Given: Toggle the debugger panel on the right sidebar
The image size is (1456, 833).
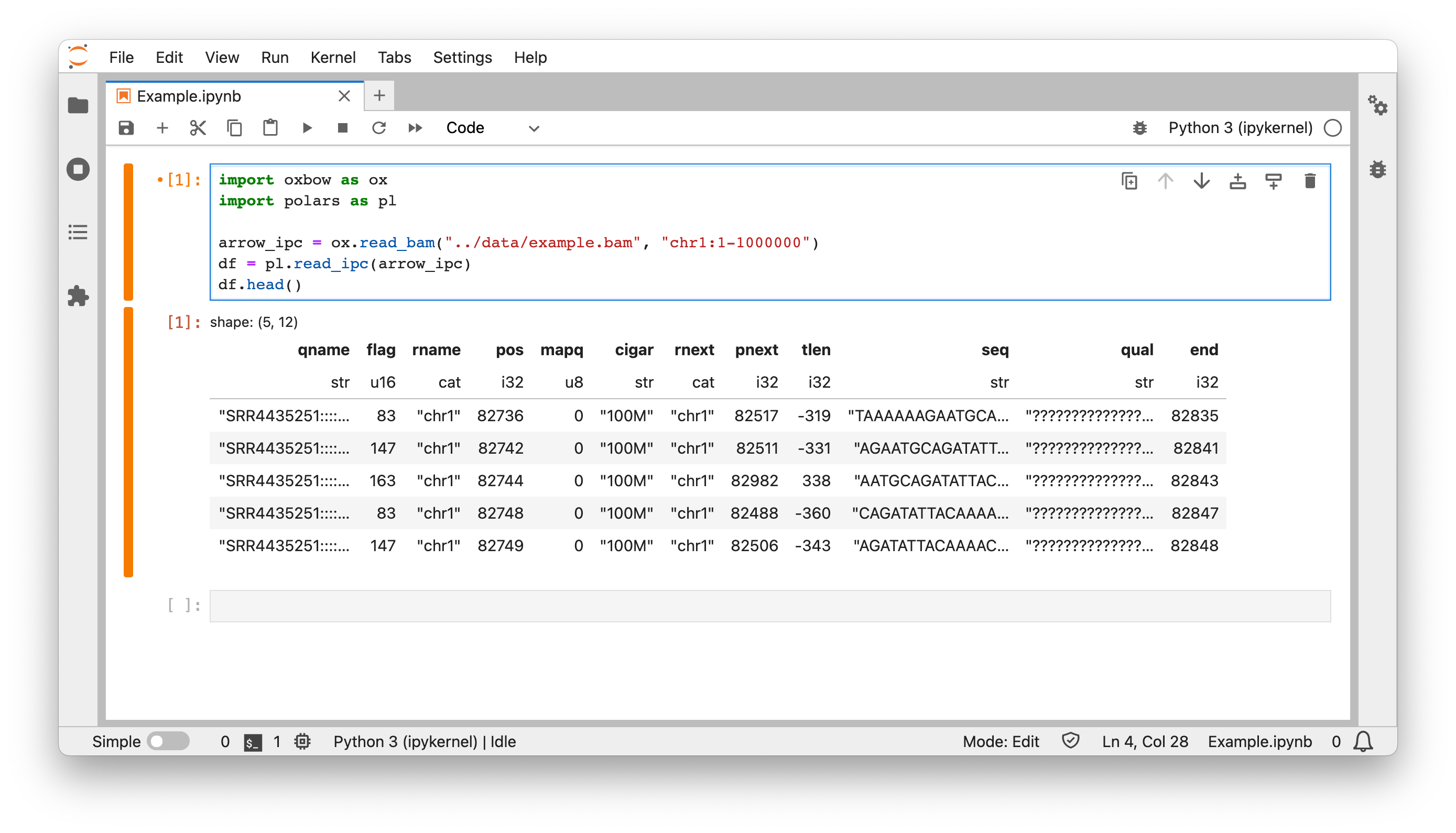Looking at the screenshot, I should coord(1378,169).
